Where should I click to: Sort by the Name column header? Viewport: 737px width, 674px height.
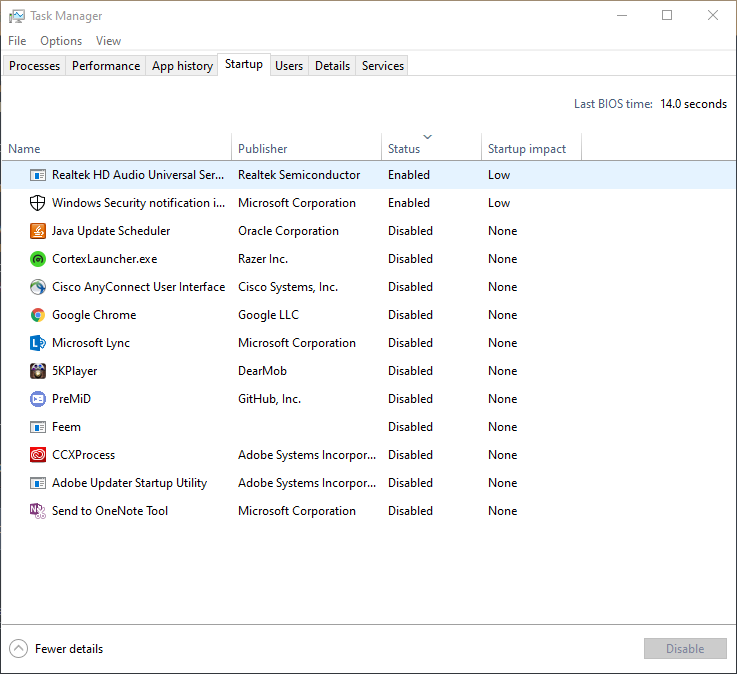click(x=117, y=149)
